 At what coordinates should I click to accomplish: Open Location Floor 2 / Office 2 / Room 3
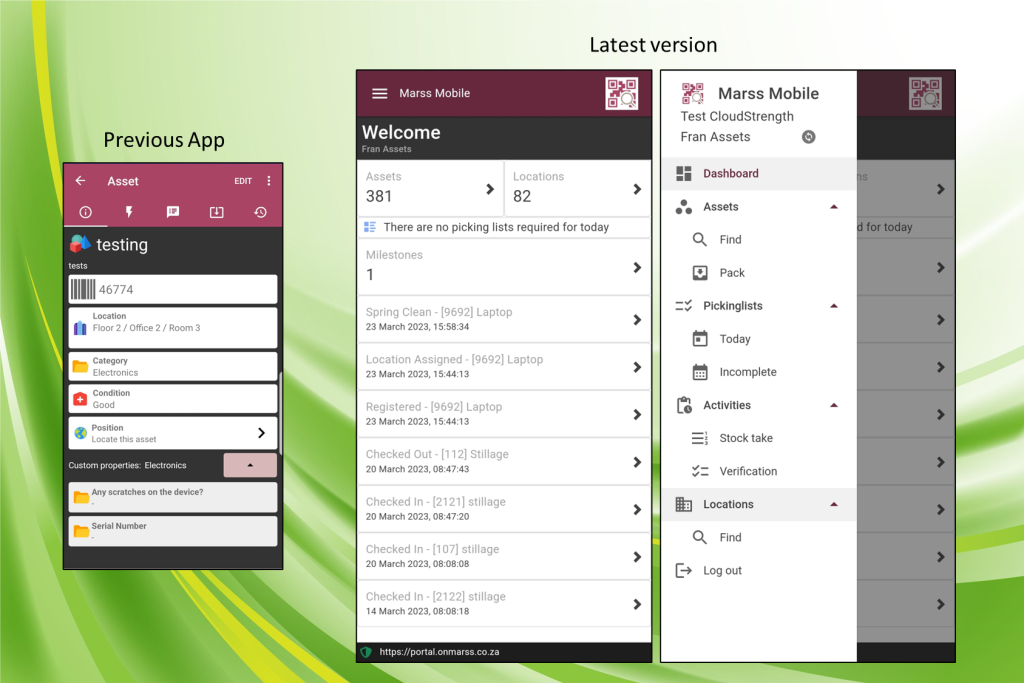tap(173, 328)
